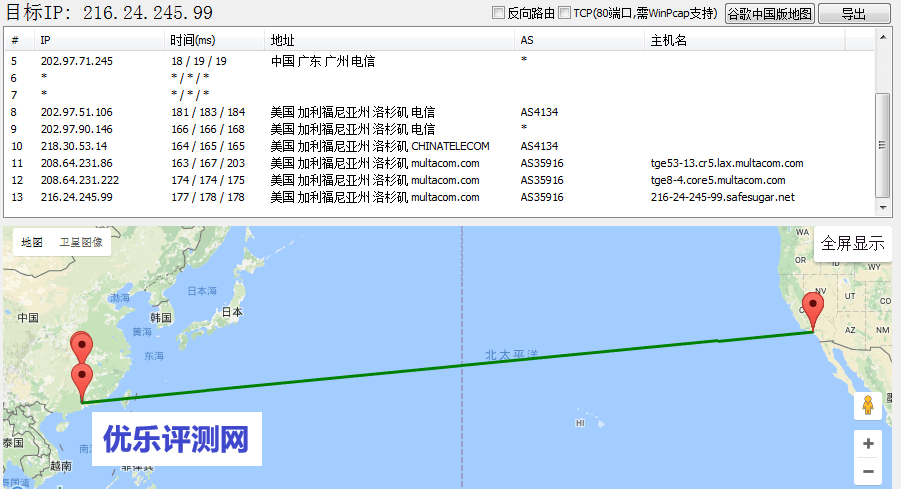901x489 pixels.
Task: Click the 中国 广东 广州 电信 address cell
Action: [323, 61]
